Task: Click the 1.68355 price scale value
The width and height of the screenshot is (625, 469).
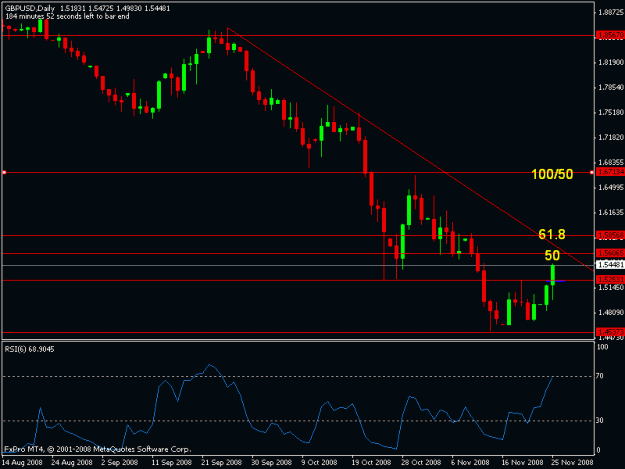Action: 611,163
